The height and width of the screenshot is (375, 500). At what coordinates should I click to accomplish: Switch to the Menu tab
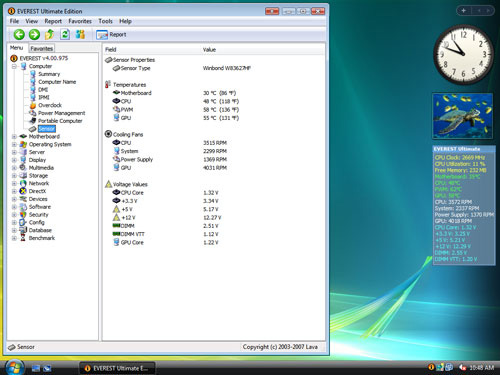click(x=17, y=48)
